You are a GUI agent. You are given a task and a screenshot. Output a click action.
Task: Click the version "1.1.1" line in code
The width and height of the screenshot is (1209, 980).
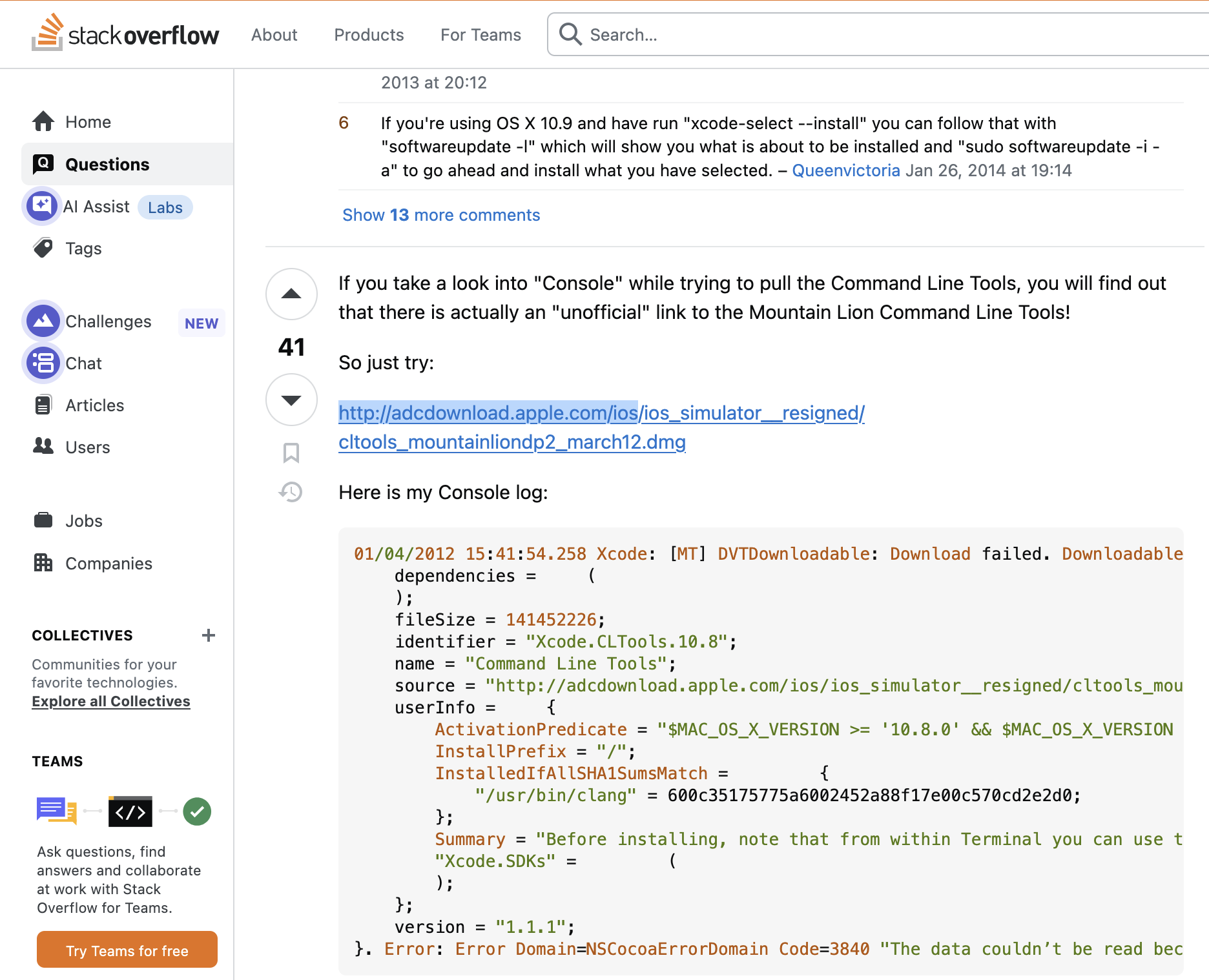pyautogui.click(x=485, y=927)
